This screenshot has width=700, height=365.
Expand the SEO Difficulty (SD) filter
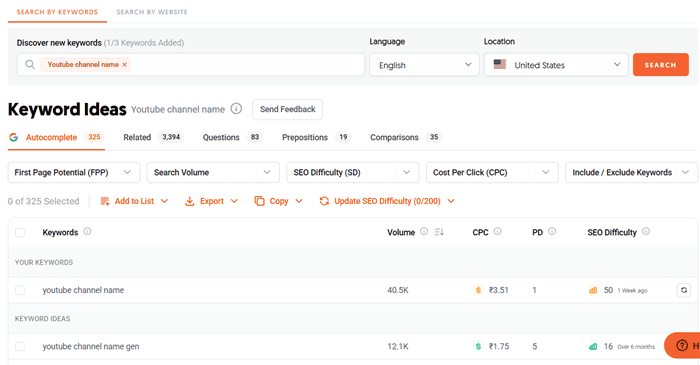coord(353,172)
